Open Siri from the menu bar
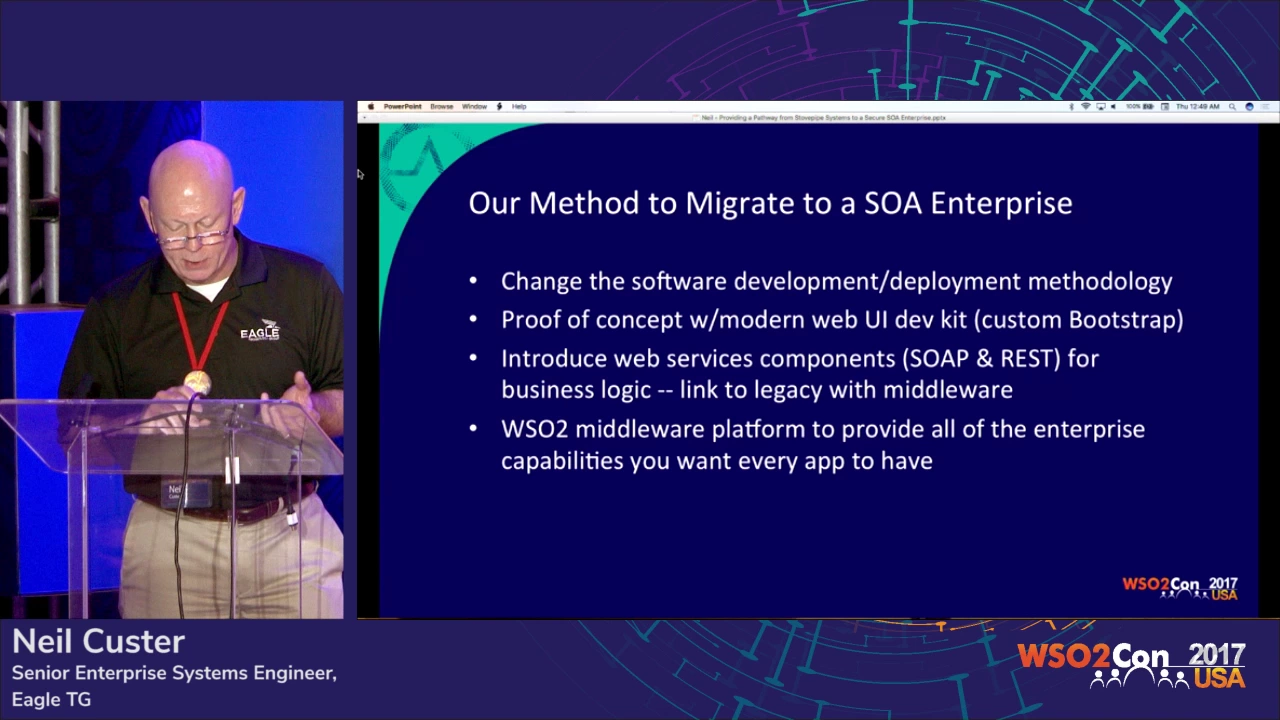The image size is (1280, 720). point(1249,106)
